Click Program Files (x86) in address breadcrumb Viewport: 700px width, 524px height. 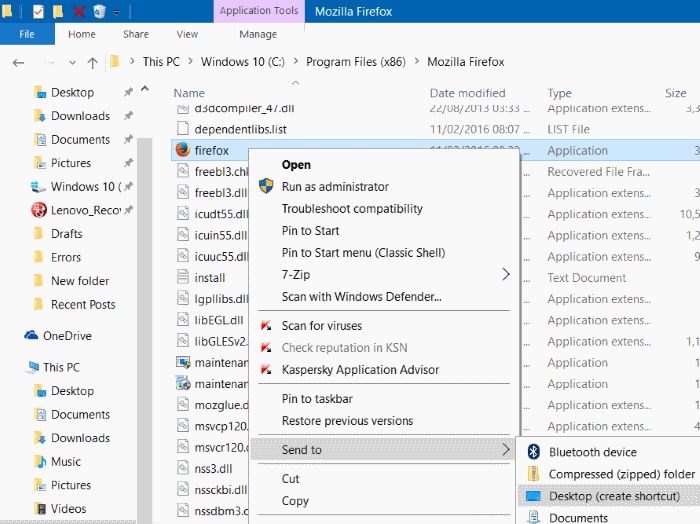(x=356, y=62)
